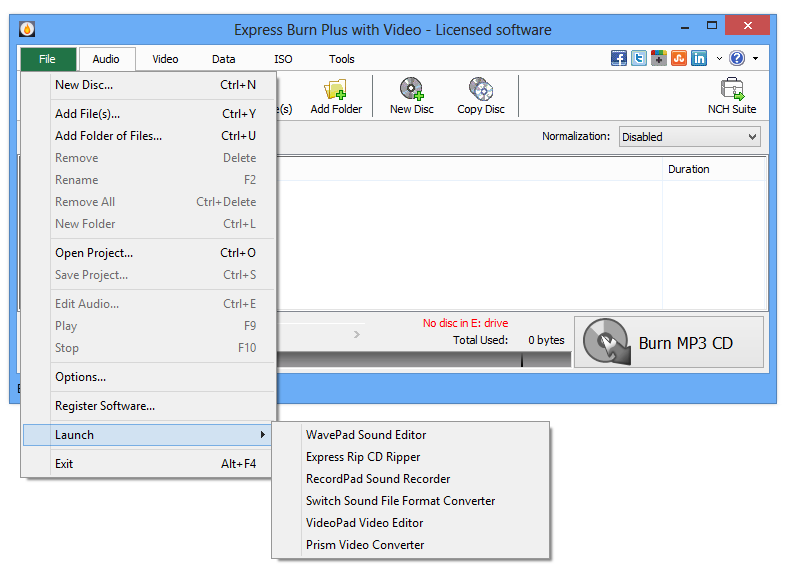Switch to the ISO tab
The width and height of the screenshot is (792, 584).
[283, 59]
